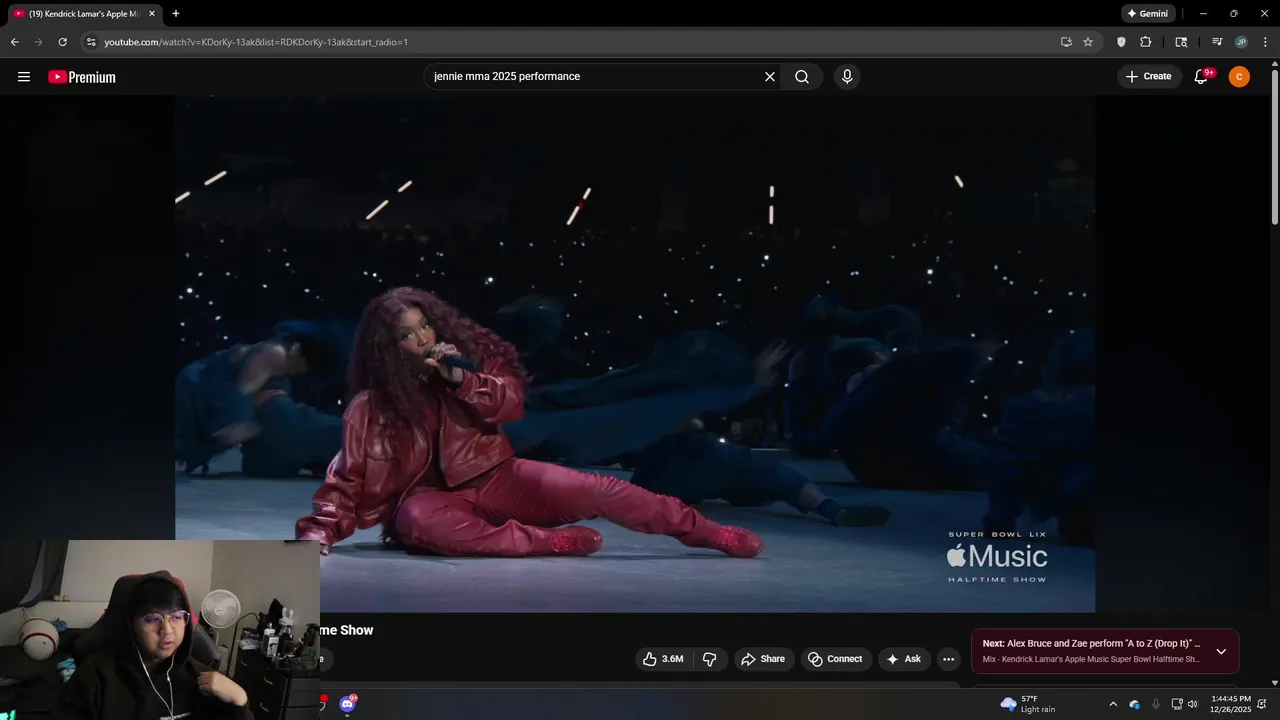This screenshot has height=720, width=1280.
Task: Open the Connect button
Action: coord(836,659)
